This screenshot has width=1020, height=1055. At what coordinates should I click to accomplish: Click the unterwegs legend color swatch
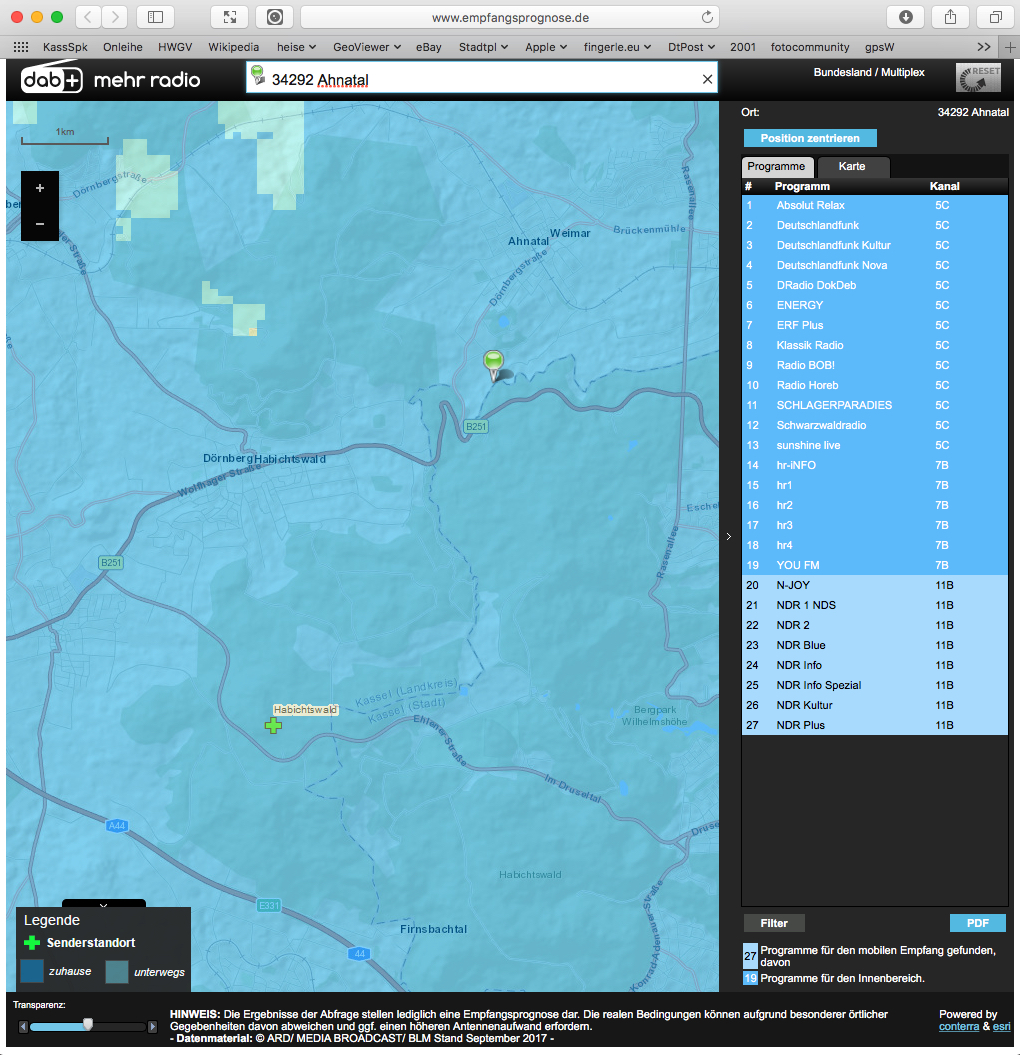tap(117, 971)
